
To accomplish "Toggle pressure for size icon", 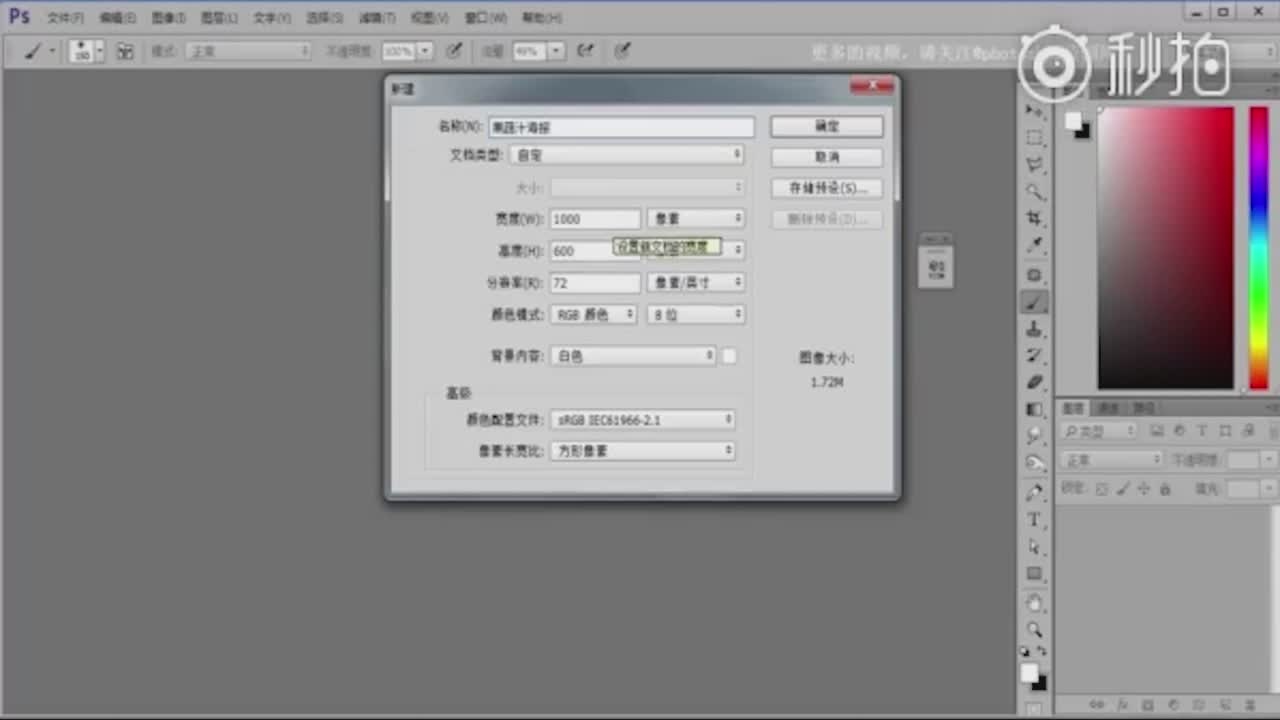I will pyautogui.click(x=622, y=51).
